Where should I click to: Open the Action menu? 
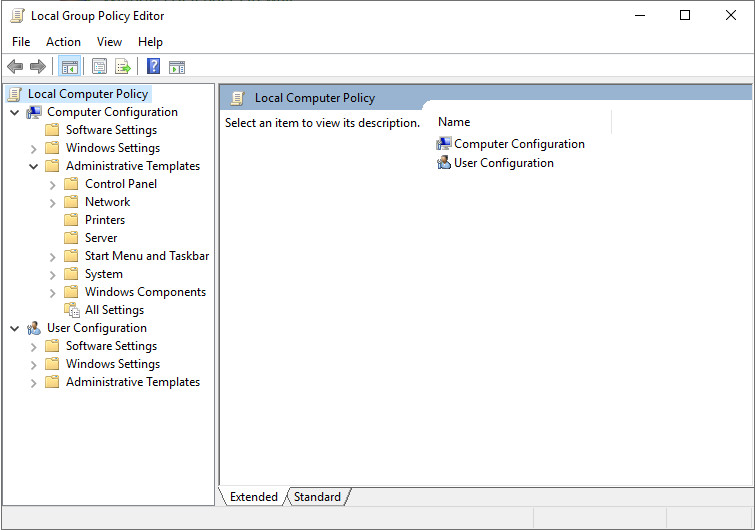[x=63, y=42]
